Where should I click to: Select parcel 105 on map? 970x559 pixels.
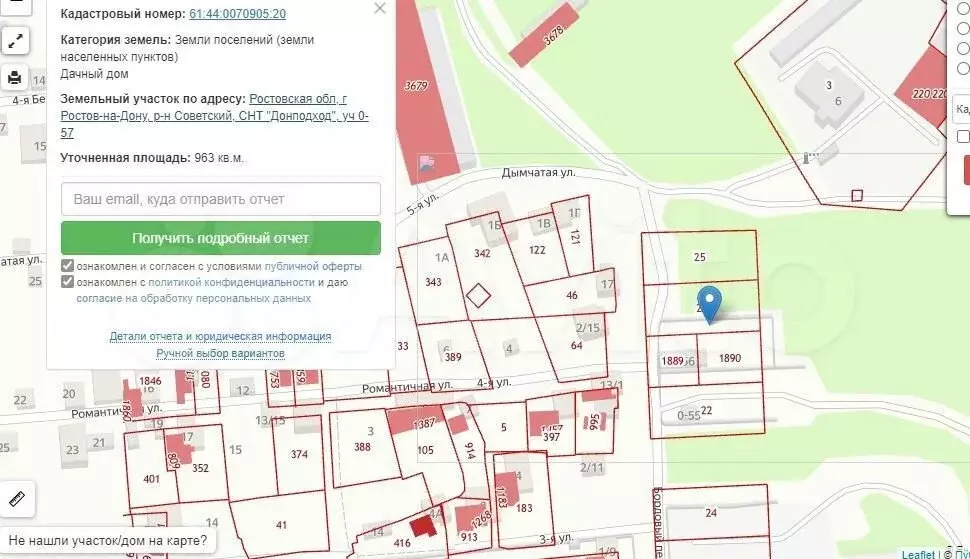pyautogui.click(x=425, y=450)
